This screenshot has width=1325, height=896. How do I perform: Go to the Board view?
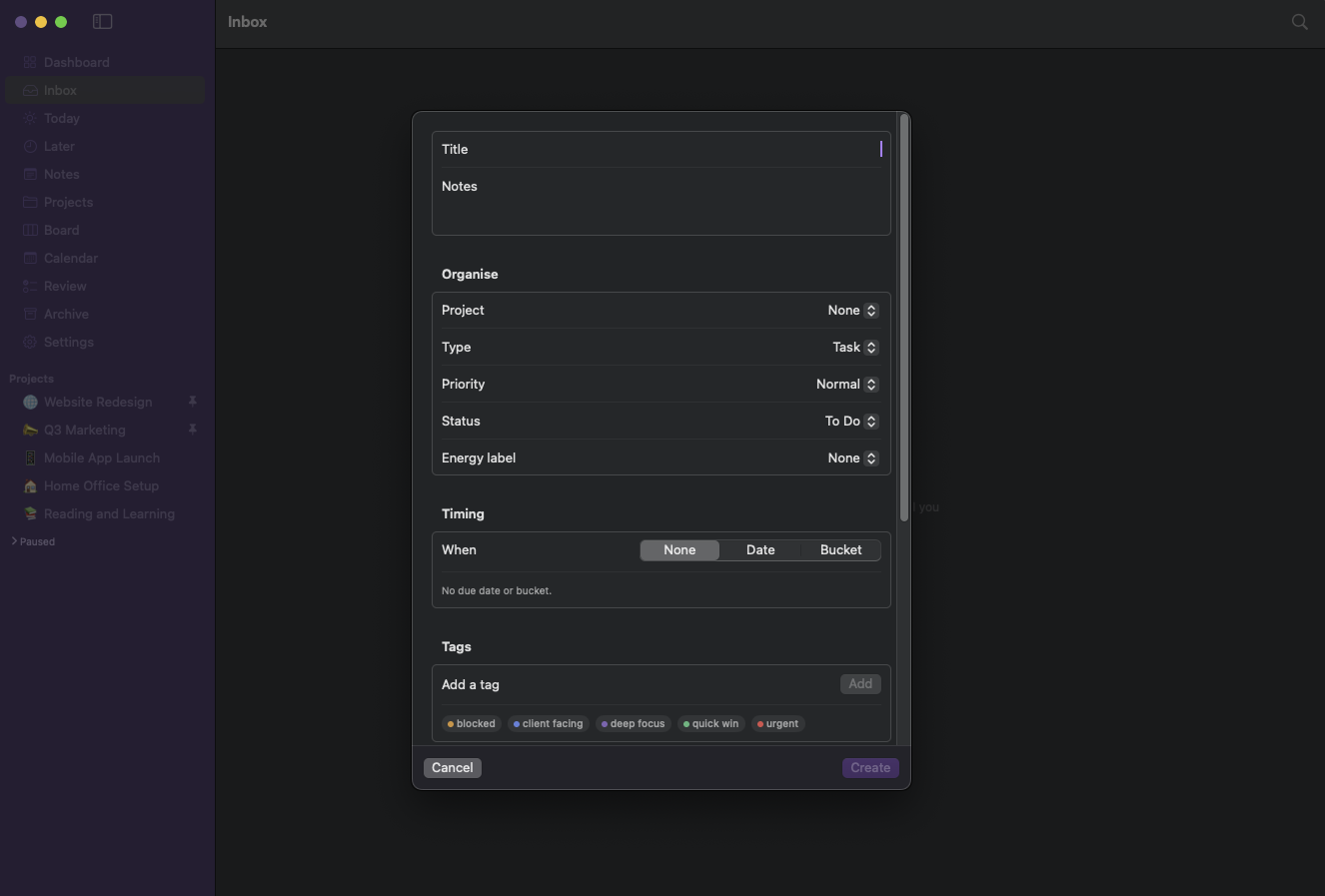(x=61, y=230)
